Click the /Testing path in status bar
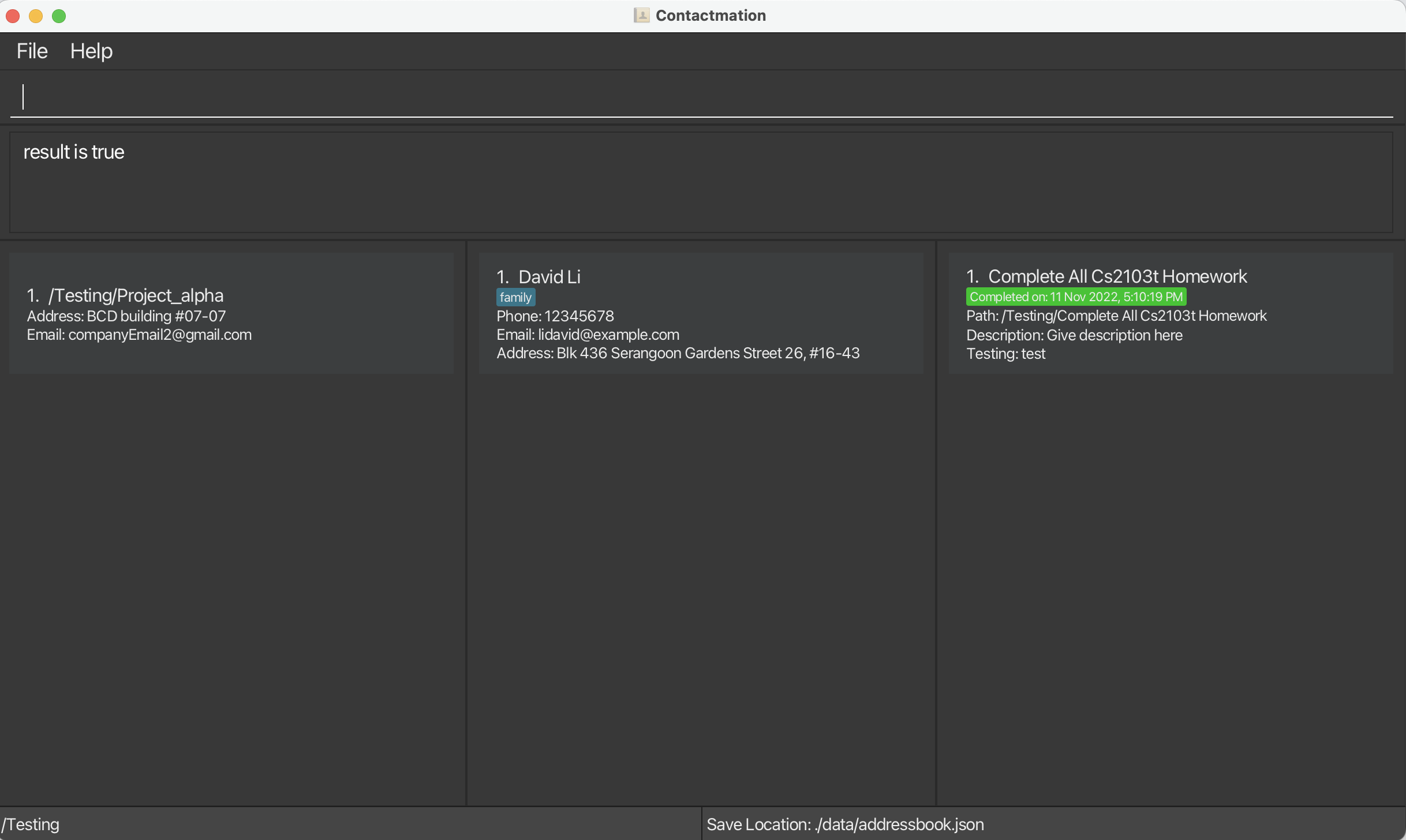 31,824
